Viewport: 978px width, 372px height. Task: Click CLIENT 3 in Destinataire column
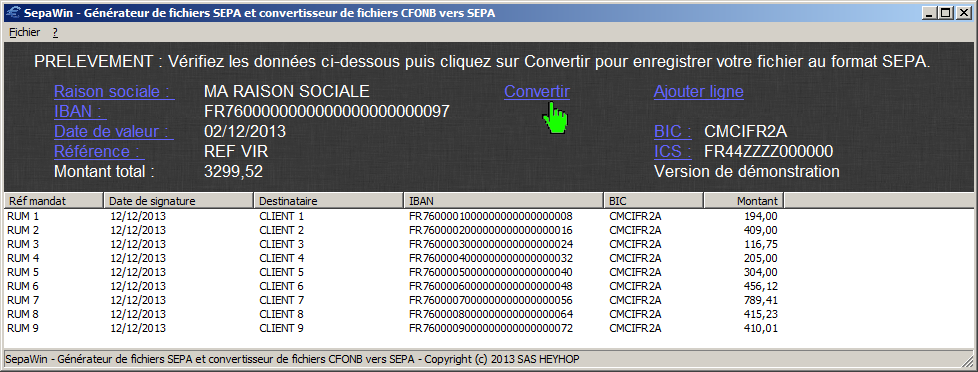[281, 244]
